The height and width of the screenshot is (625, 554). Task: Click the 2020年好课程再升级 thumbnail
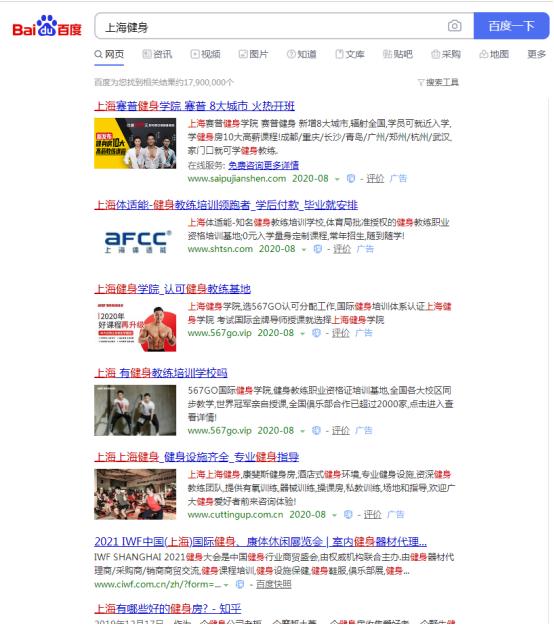pos(135,326)
